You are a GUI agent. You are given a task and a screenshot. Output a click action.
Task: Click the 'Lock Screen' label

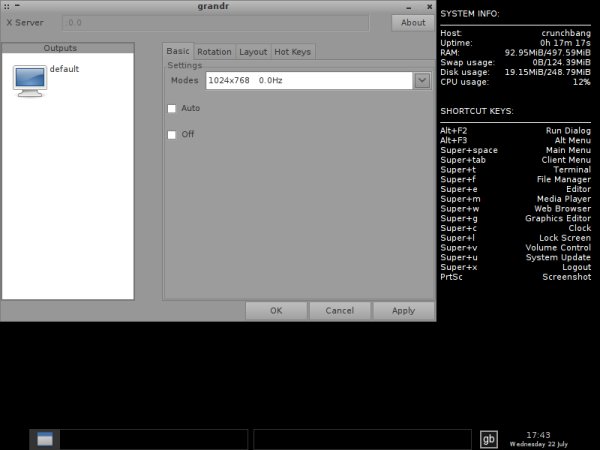click(x=565, y=238)
